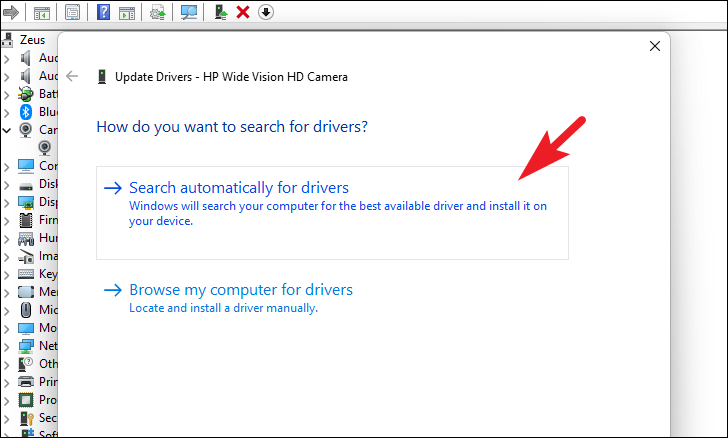The height and width of the screenshot is (438, 728).
Task: Click the Security devices key icon
Action: coord(26,418)
